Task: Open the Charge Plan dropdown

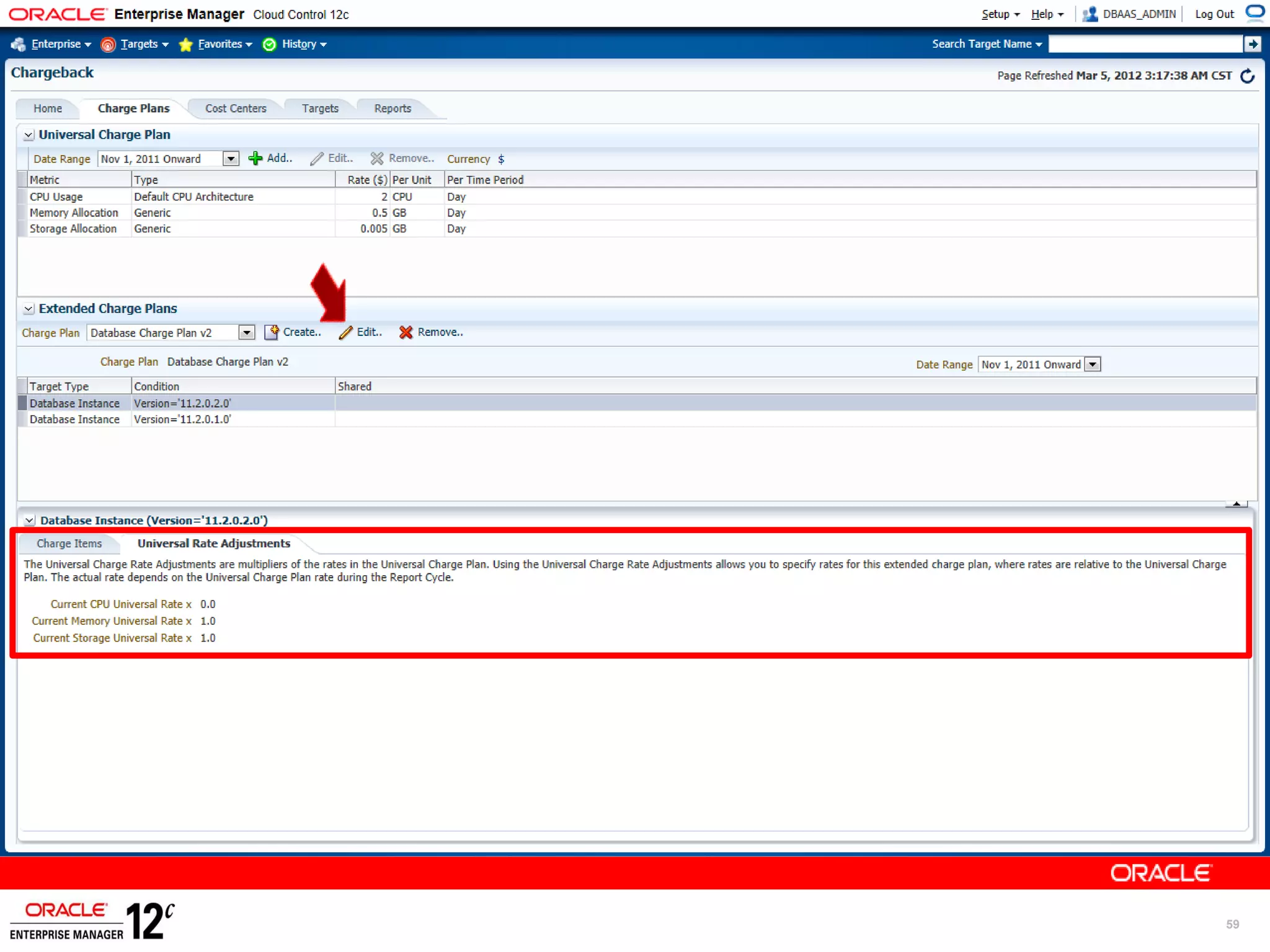Action: pyautogui.click(x=246, y=333)
